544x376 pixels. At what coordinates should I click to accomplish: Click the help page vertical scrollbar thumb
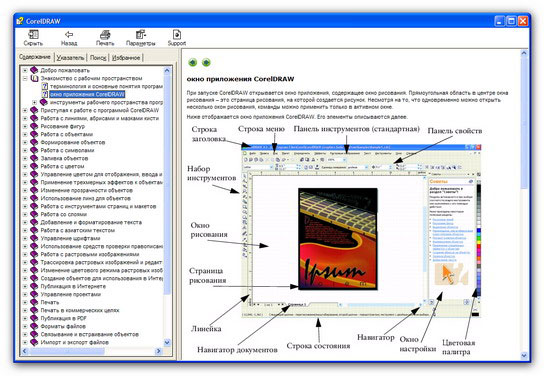click(524, 123)
